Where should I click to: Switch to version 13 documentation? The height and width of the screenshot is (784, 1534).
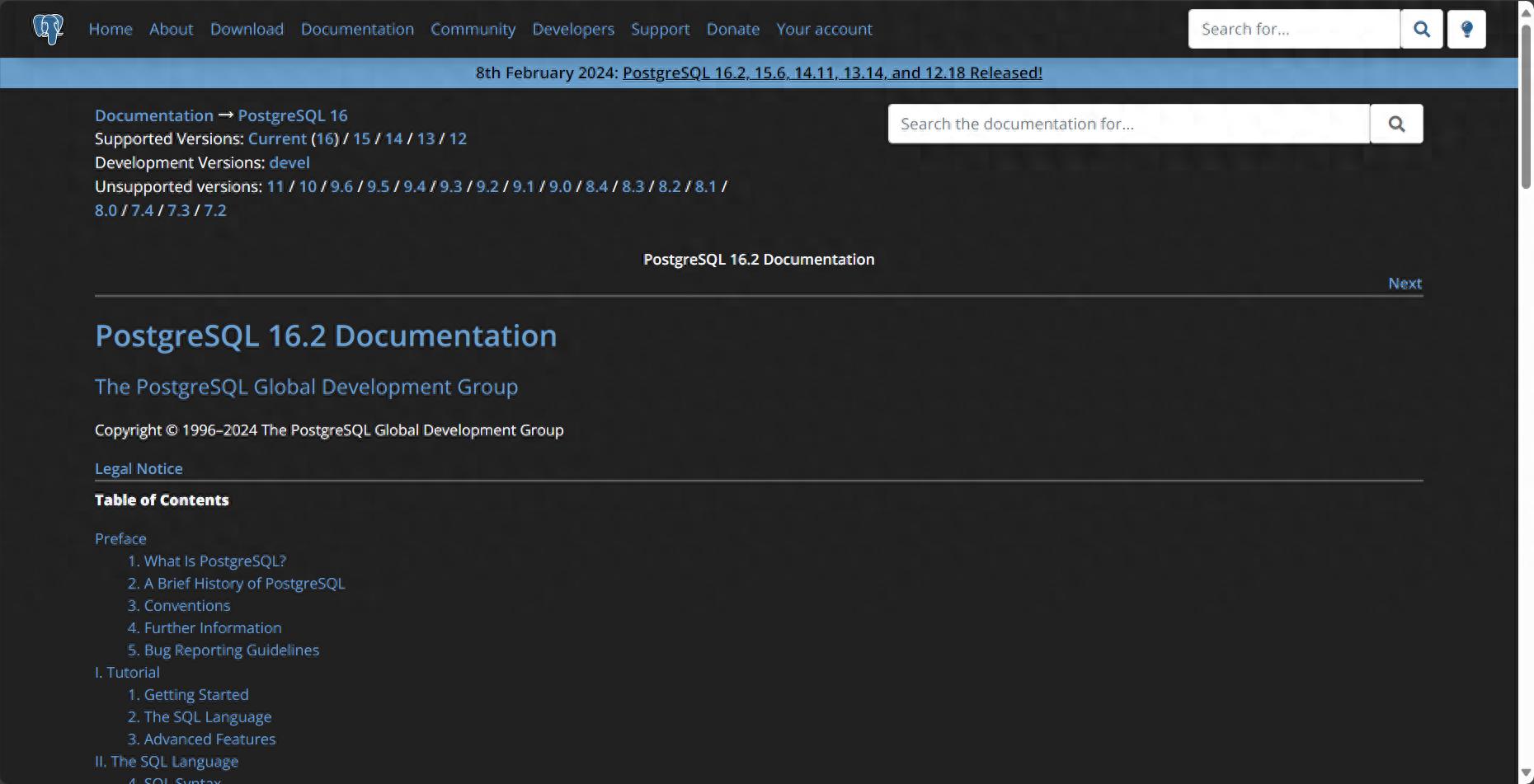pyautogui.click(x=426, y=138)
